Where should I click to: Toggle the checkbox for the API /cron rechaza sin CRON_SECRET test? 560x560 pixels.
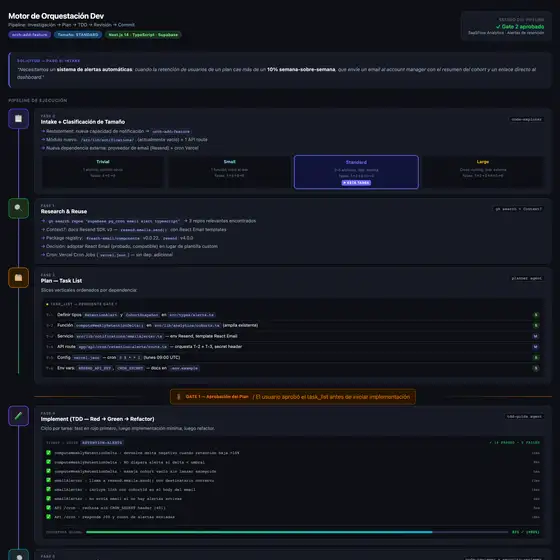point(49,507)
